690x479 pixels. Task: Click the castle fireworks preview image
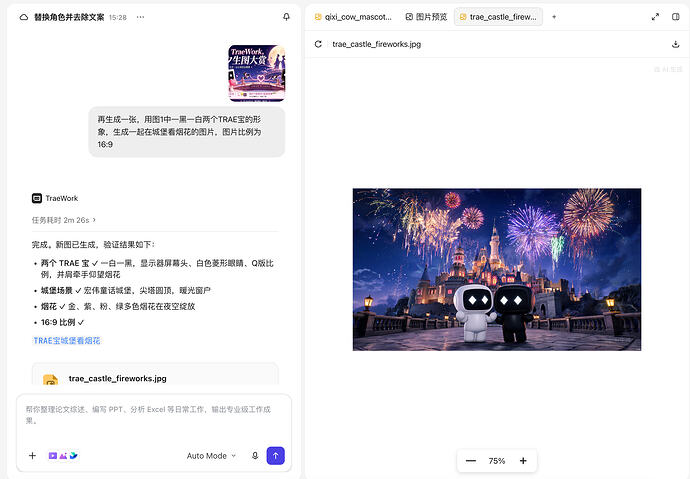[497, 269]
